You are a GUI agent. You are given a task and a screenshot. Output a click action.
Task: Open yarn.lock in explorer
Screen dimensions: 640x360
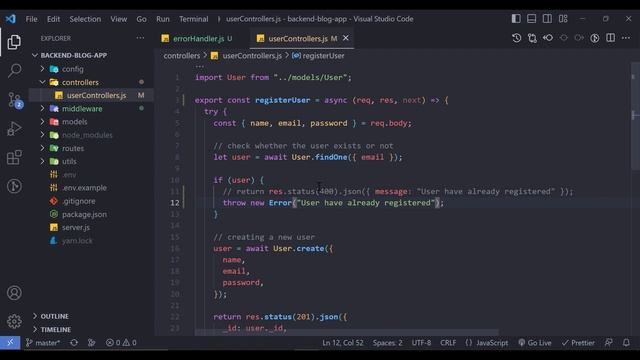(x=77, y=241)
